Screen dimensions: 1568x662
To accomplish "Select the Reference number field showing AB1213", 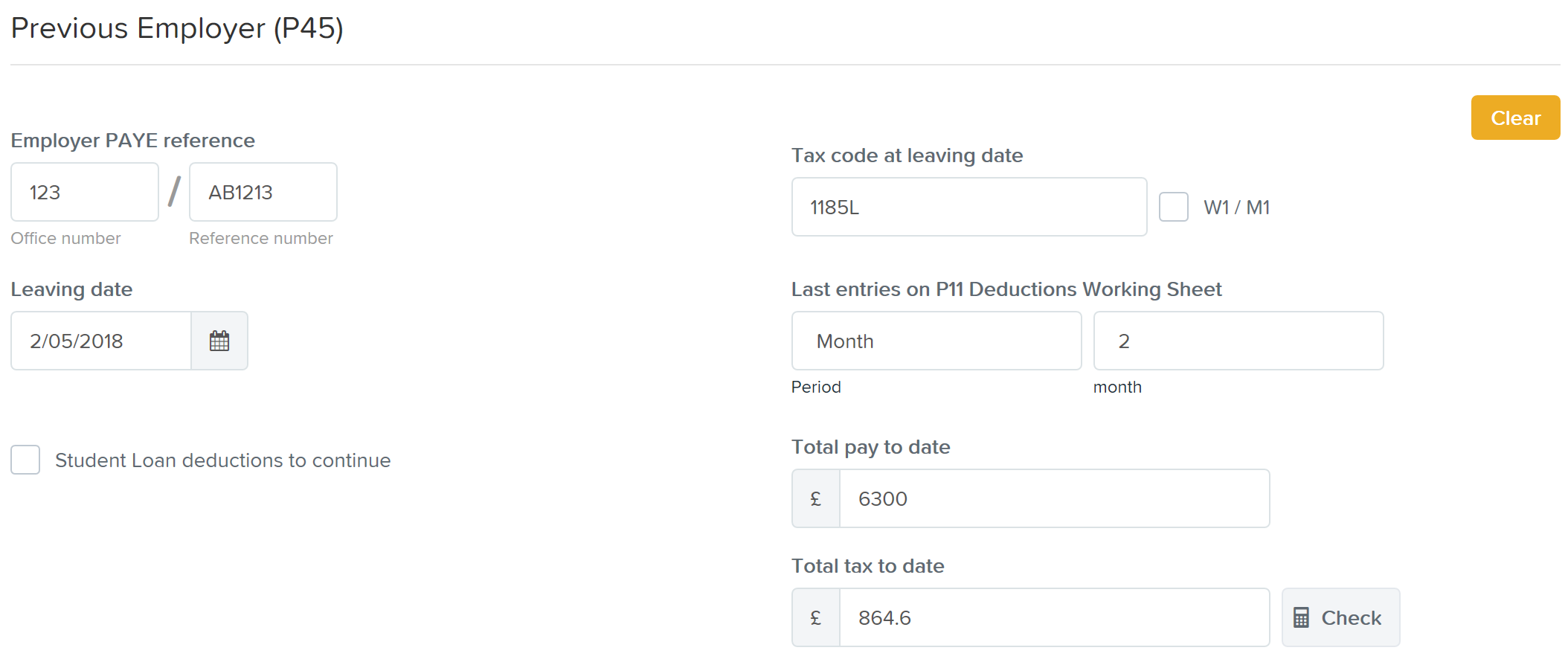I will 263,192.
